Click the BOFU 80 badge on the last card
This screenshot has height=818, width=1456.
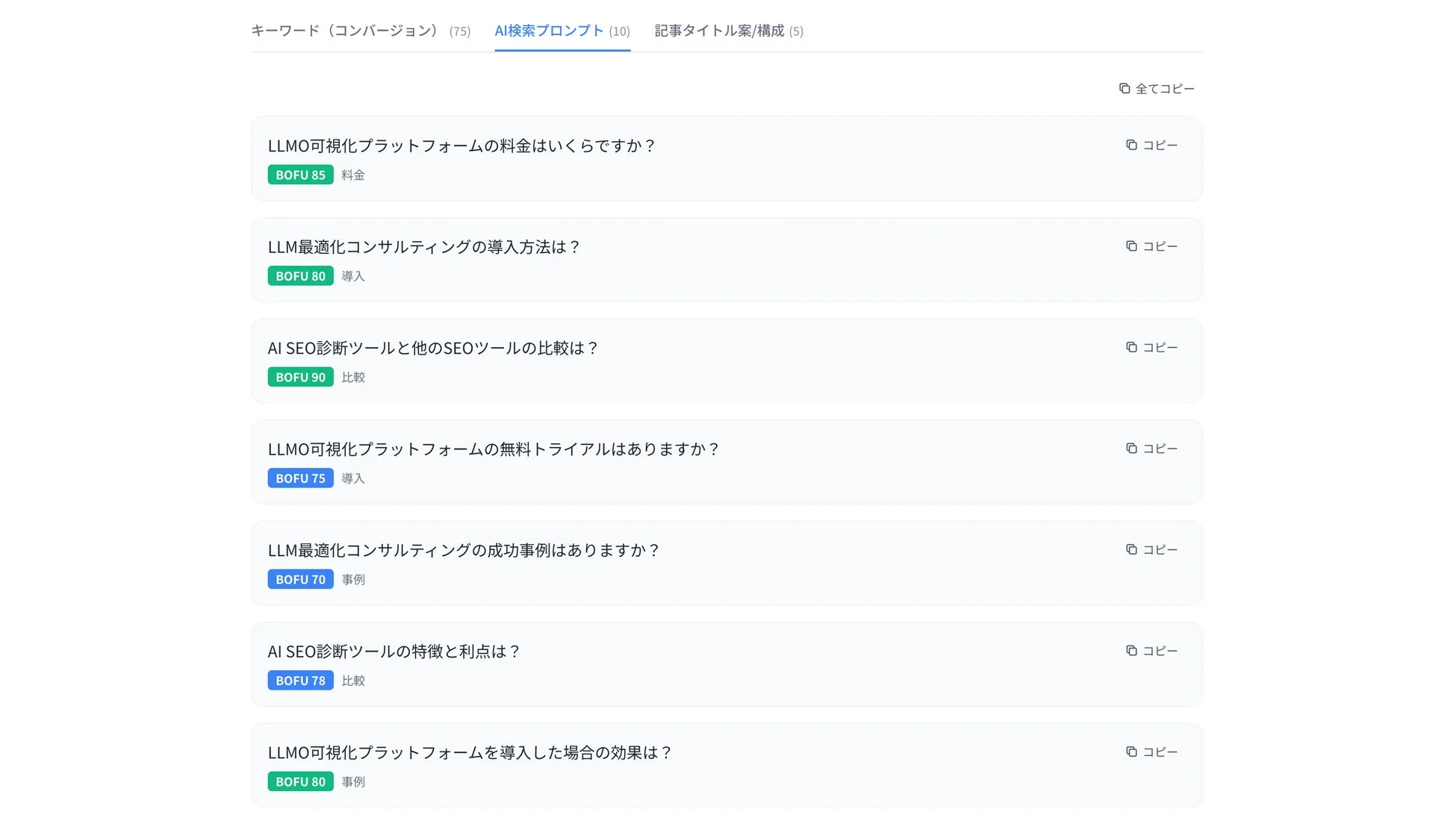(x=300, y=781)
